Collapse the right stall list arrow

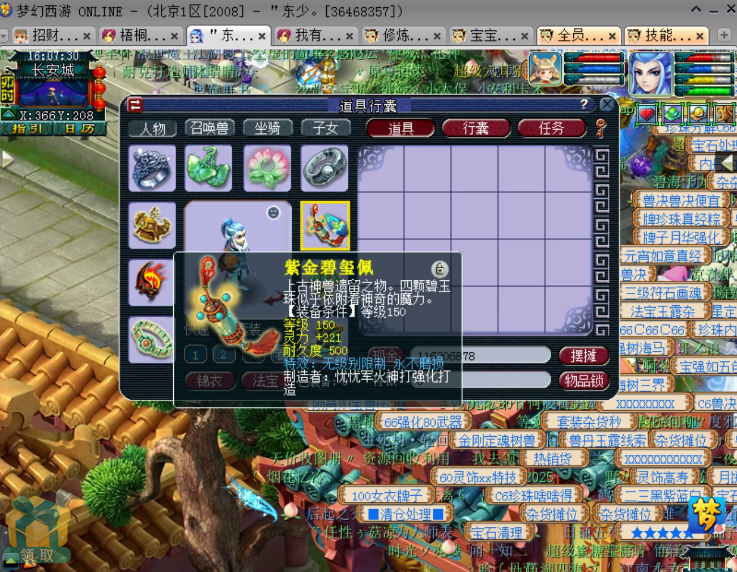point(729,163)
